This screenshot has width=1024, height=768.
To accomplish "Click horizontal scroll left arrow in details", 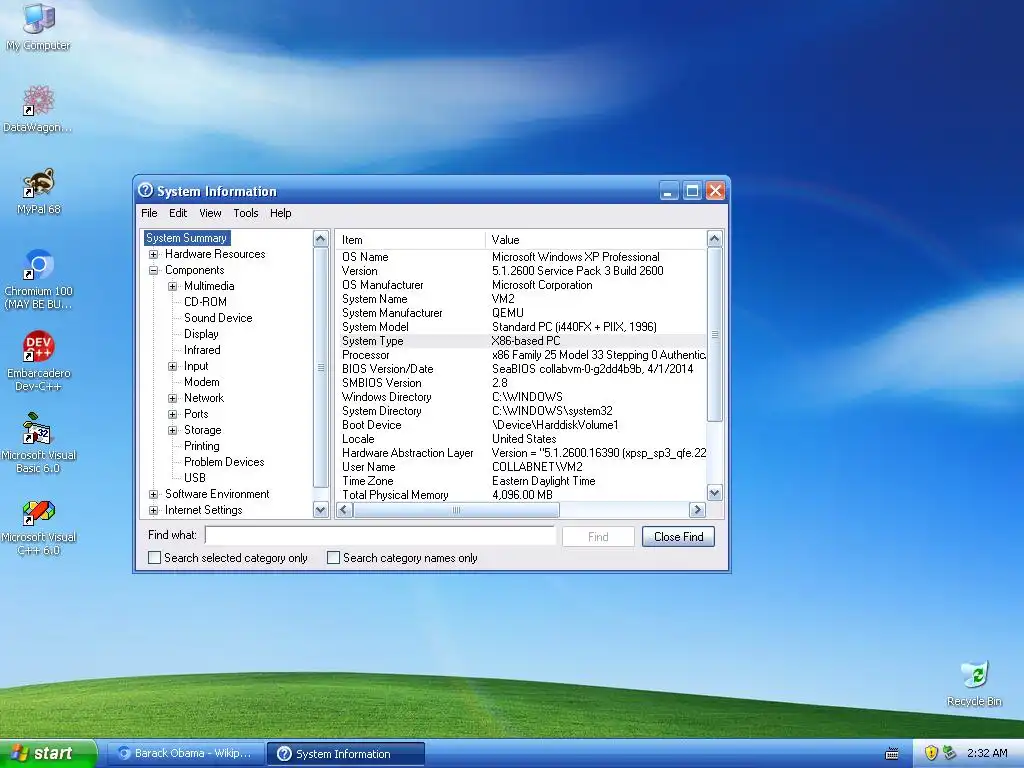I will [x=345, y=510].
